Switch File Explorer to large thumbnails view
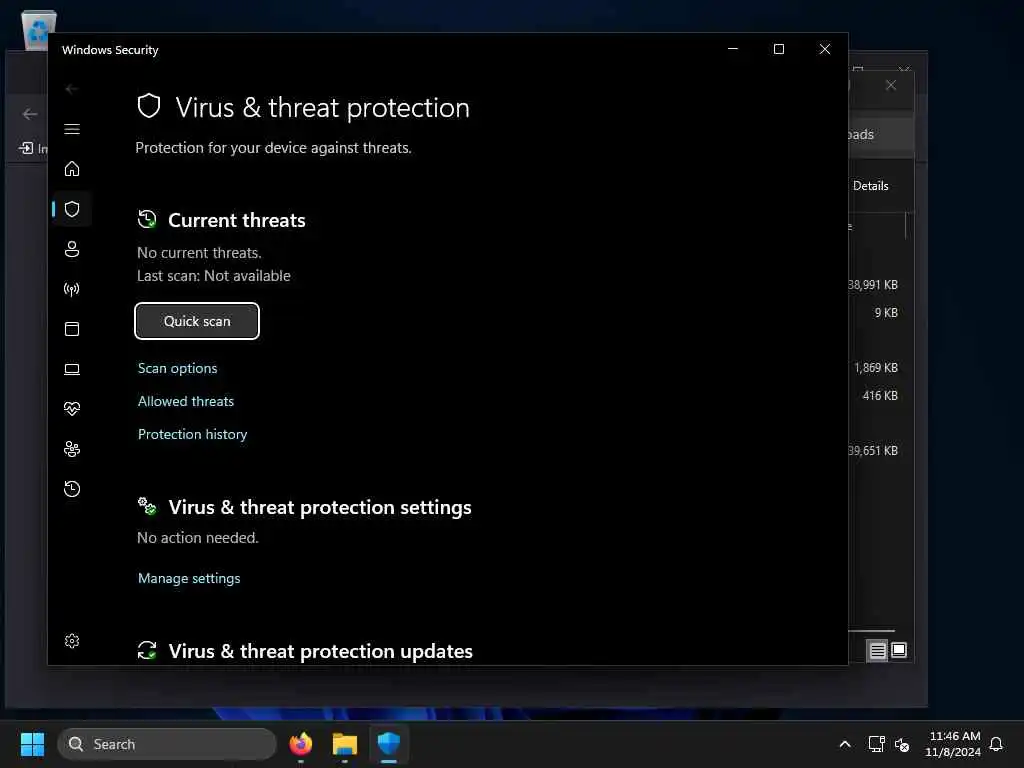Viewport: 1024px width, 768px height. pyautogui.click(x=899, y=650)
